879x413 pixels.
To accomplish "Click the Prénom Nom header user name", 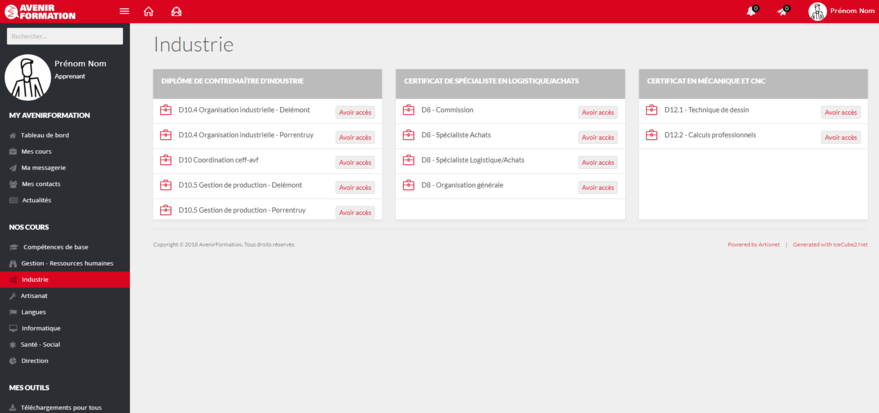I will pyautogui.click(x=852, y=11).
